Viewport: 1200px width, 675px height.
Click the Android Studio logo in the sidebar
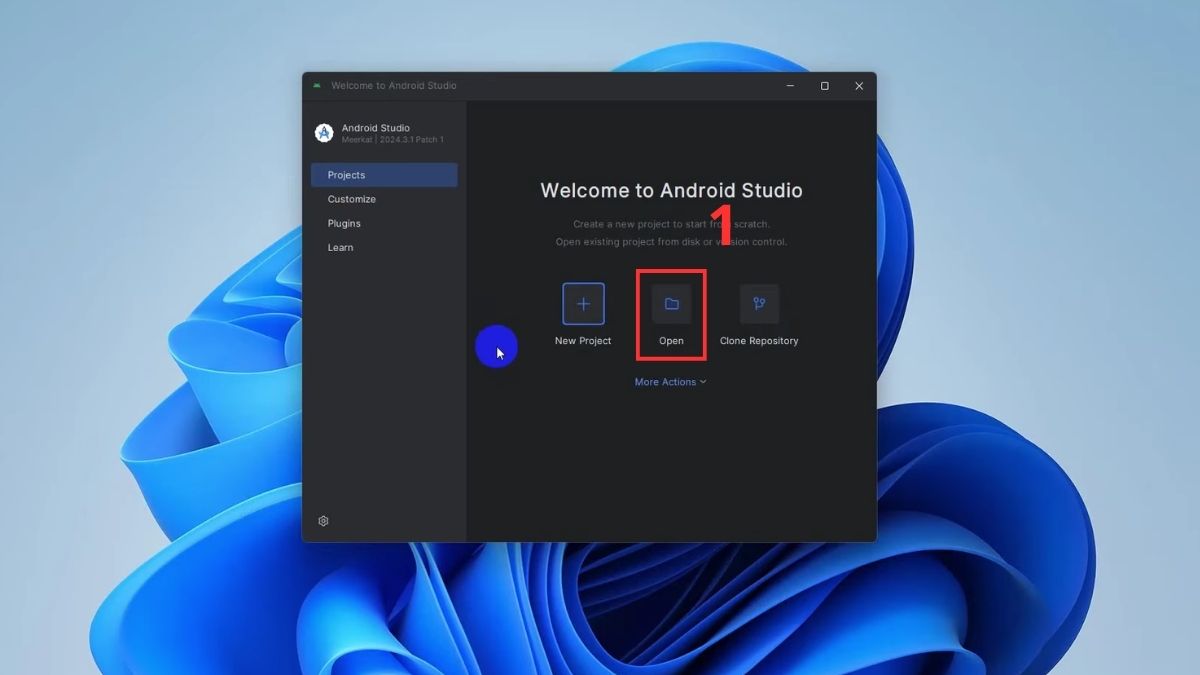[323, 133]
